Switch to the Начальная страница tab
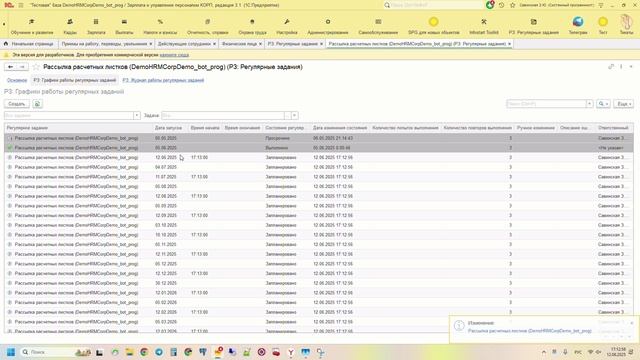Image resolution: width=640 pixels, height=360 pixels. (x=29, y=44)
